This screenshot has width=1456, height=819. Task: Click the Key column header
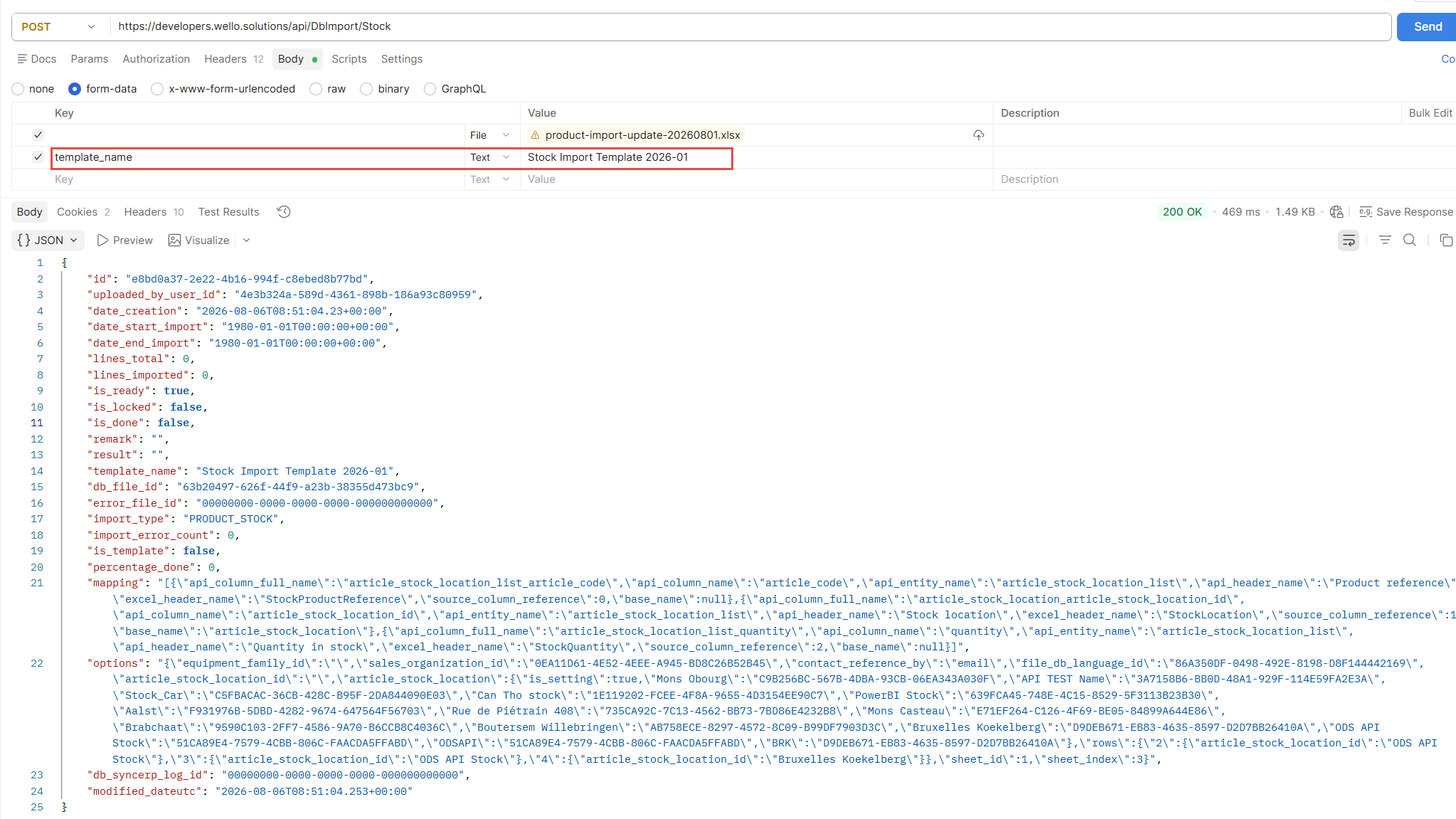pyautogui.click(x=64, y=113)
